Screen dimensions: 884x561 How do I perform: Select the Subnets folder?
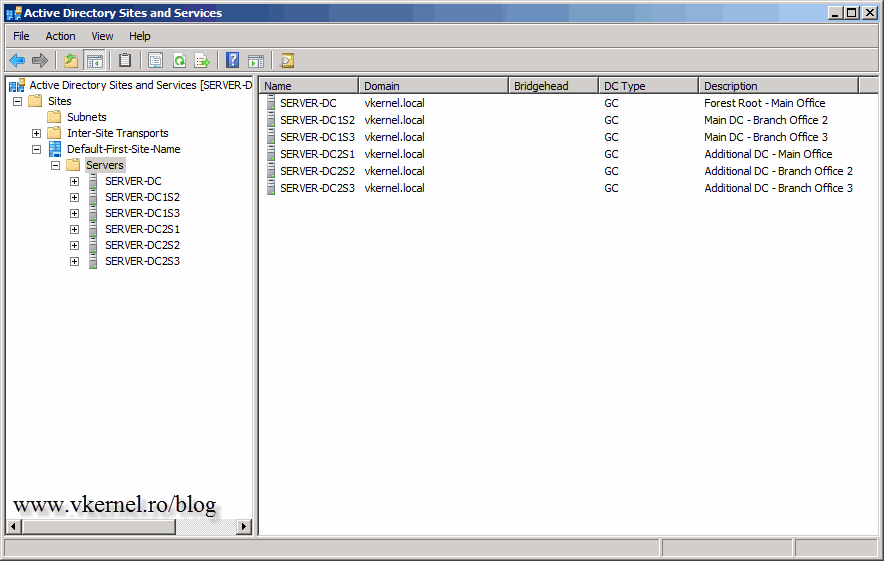(86, 117)
